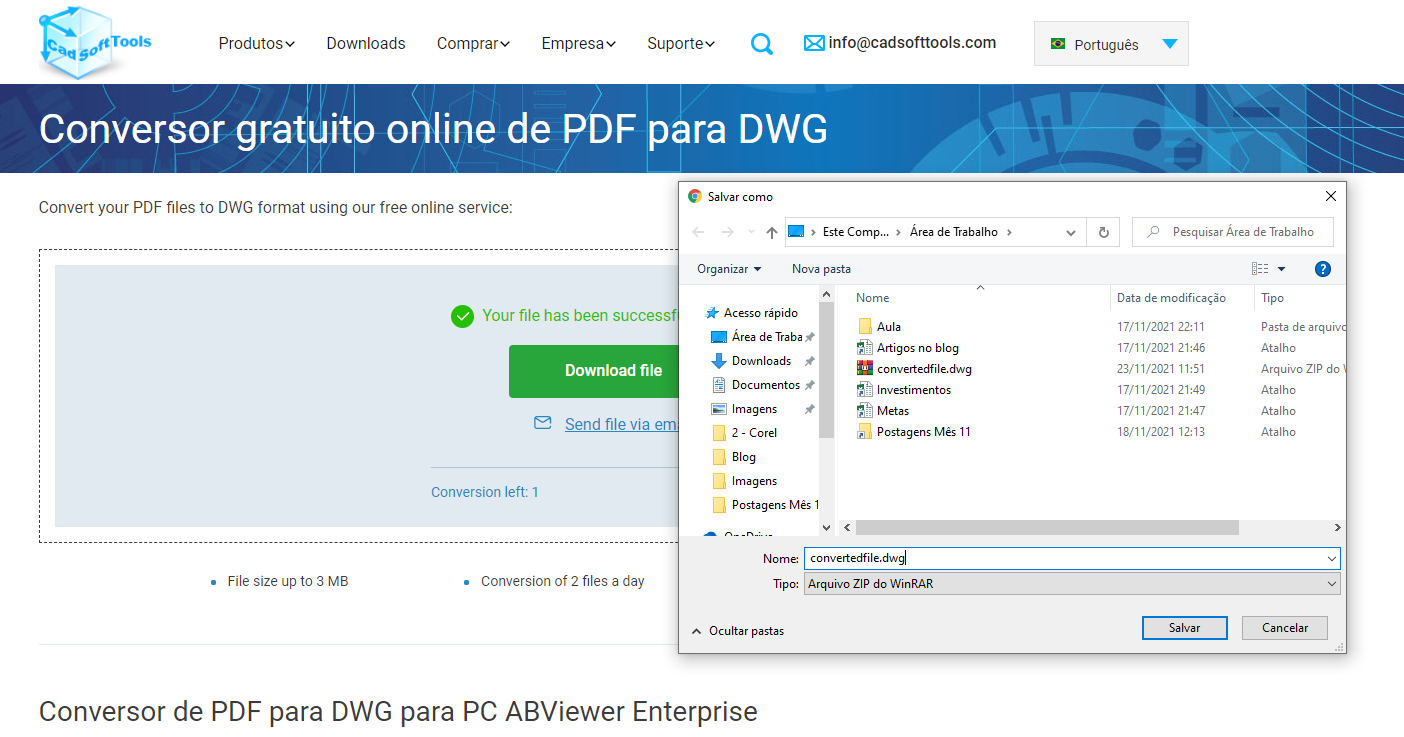
Task: Expand the Comprar menu
Action: coord(474,43)
